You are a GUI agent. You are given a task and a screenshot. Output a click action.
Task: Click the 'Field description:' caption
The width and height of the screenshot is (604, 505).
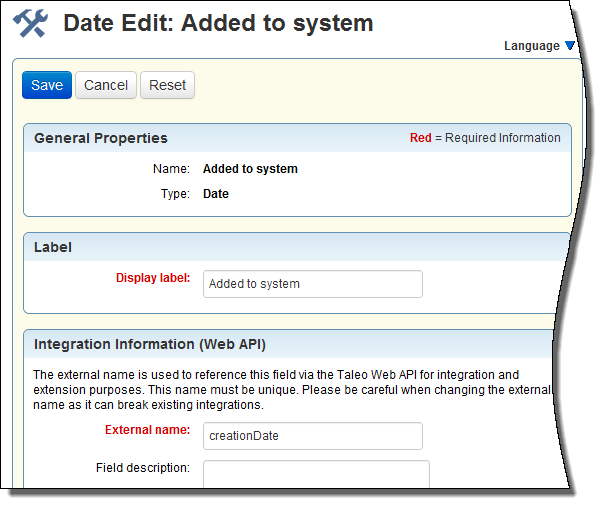(143, 468)
